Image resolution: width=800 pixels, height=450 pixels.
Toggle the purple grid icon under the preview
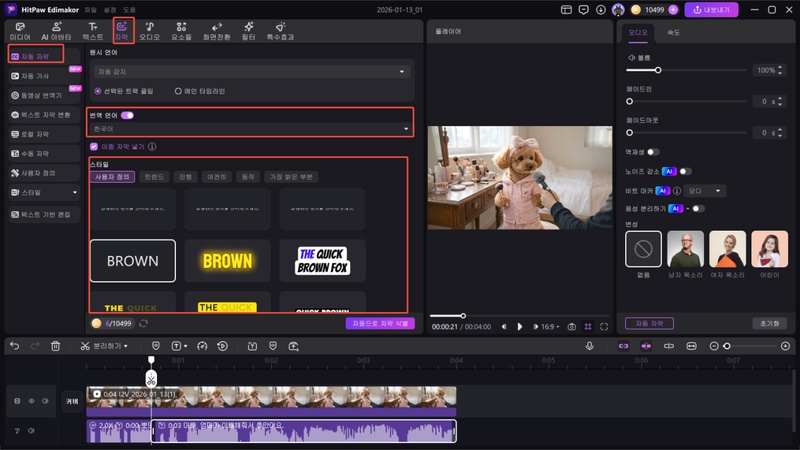coord(588,327)
